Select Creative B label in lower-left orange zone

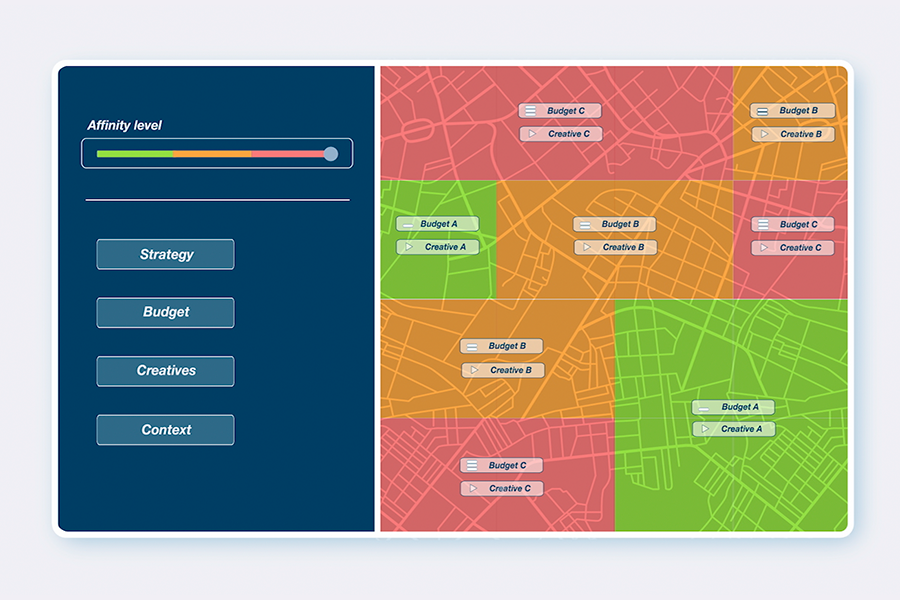pyautogui.click(x=510, y=370)
